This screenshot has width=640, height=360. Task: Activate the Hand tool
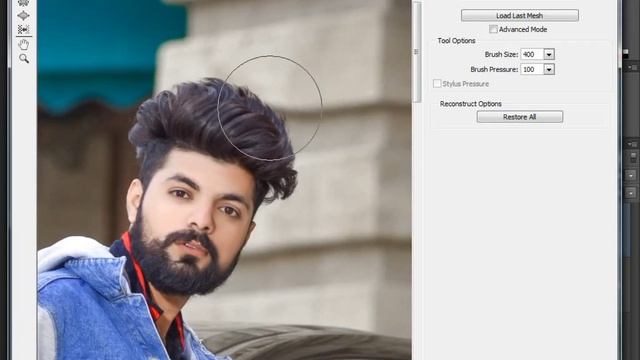point(24,44)
